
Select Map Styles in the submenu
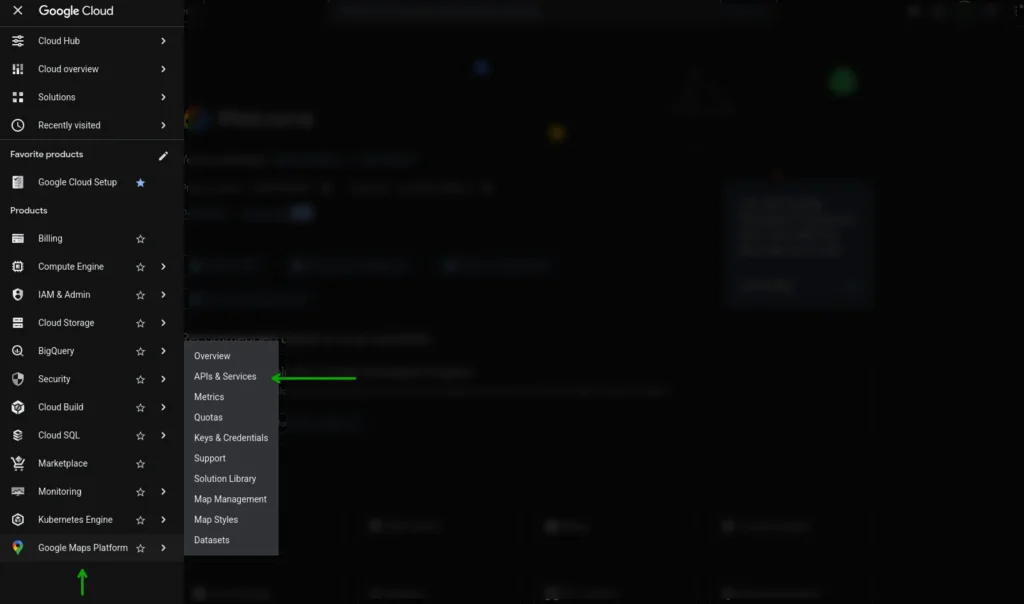215,519
